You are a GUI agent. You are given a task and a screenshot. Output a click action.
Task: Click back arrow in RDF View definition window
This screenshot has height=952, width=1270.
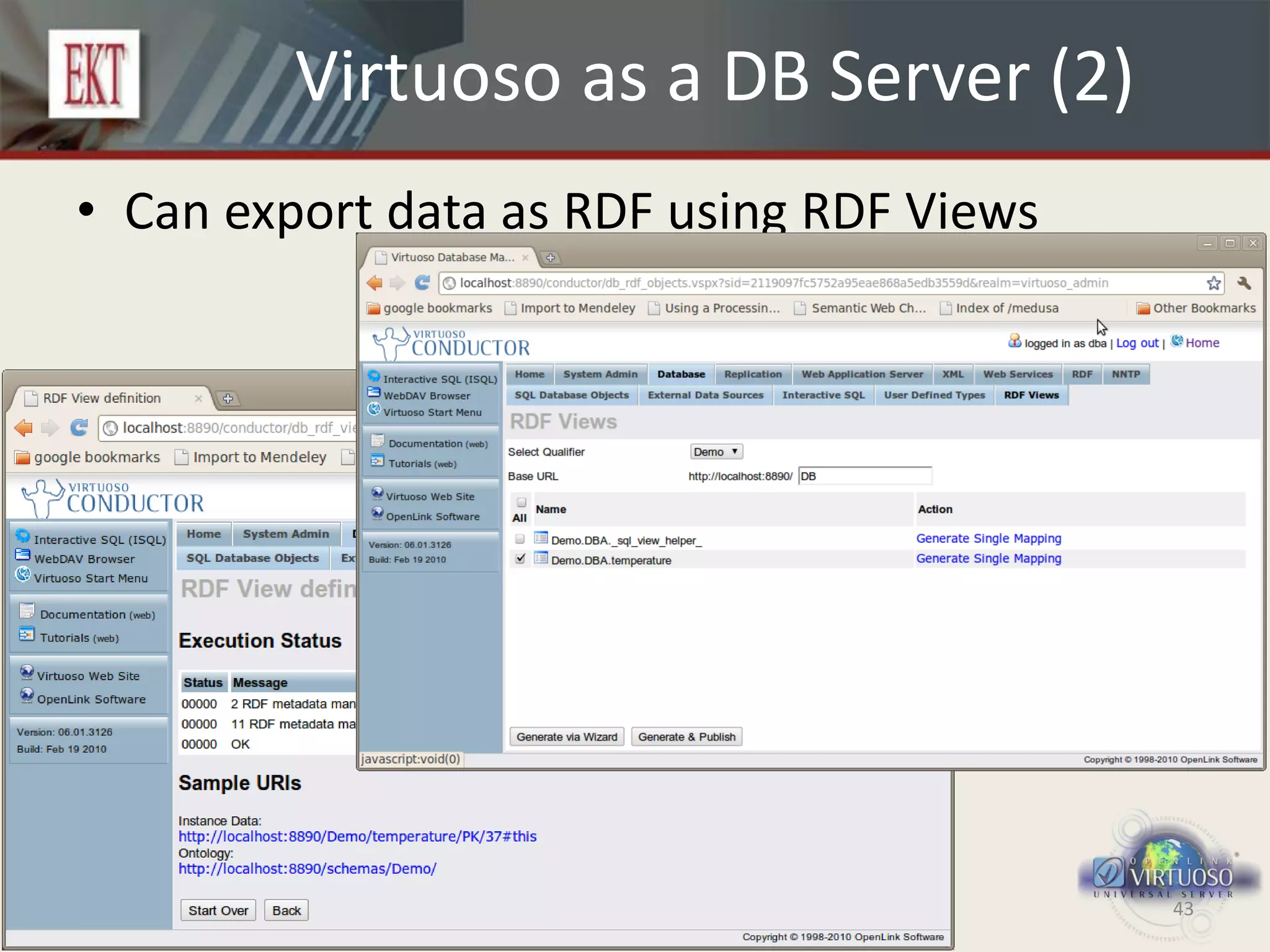24,428
